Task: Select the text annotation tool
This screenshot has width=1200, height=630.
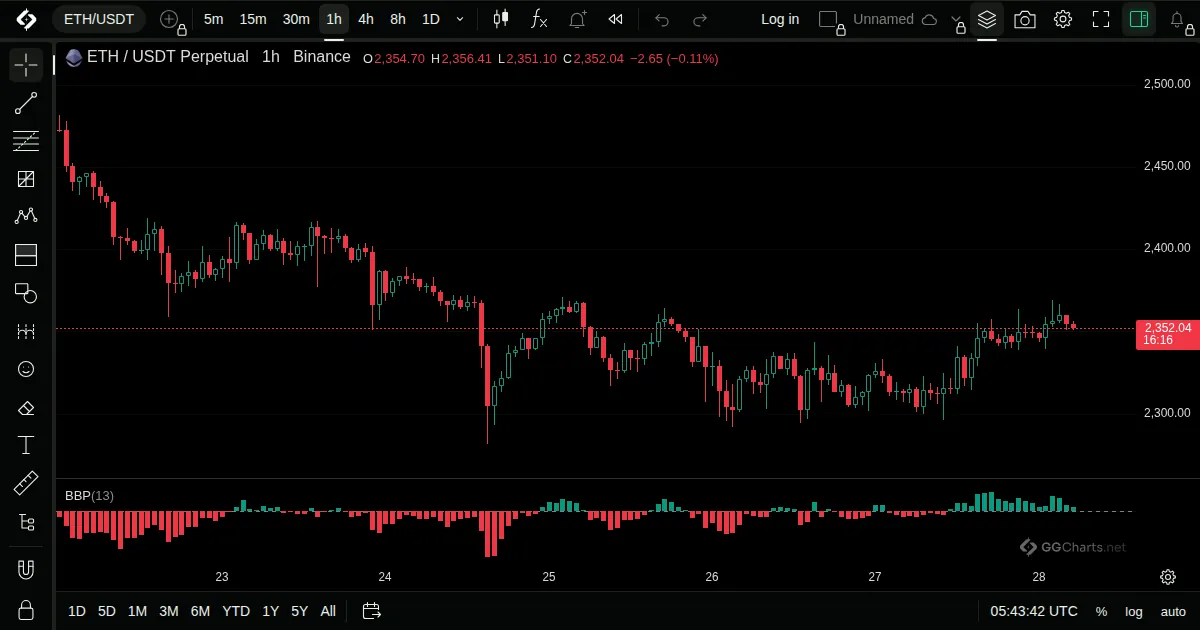Action: pyautogui.click(x=26, y=445)
